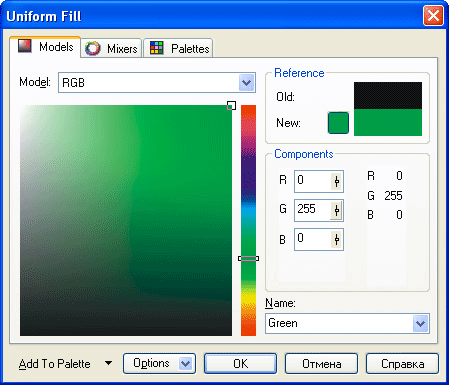Expand the Name dropdown arrow
The height and width of the screenshot is (385, 449).
pos(420,323)
